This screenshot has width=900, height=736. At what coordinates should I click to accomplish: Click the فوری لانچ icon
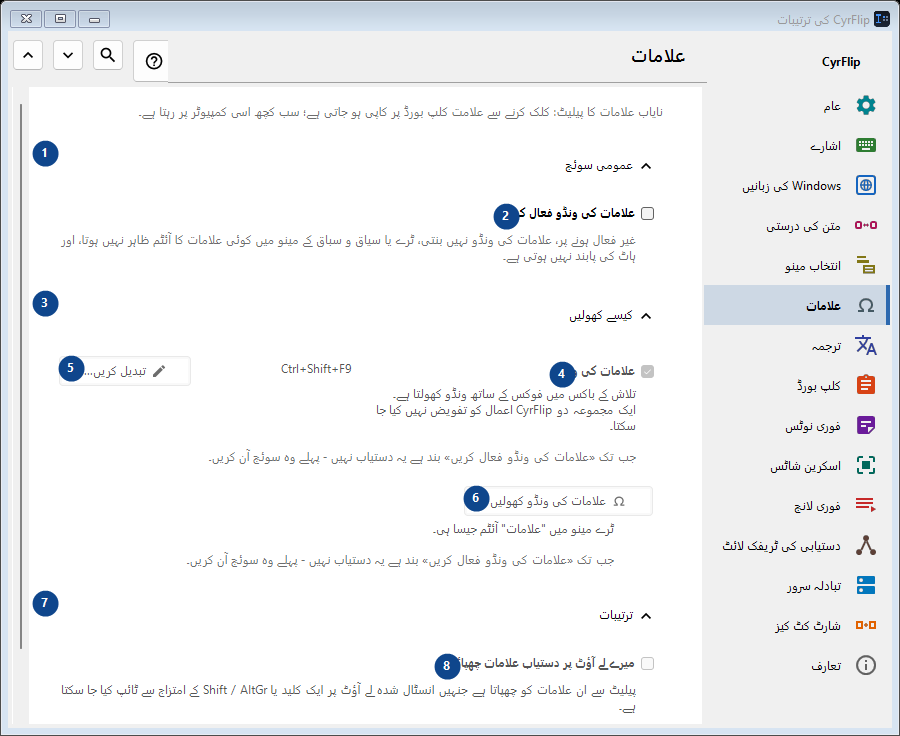click(866, 505)
